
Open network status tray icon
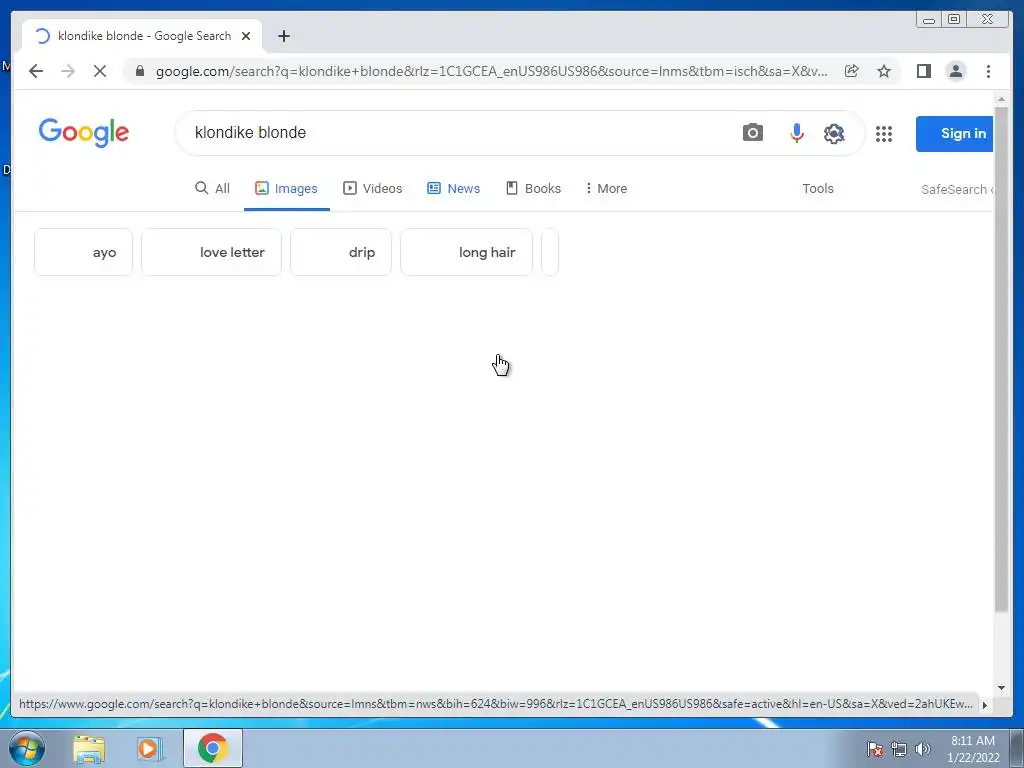[x=899, y=749]
